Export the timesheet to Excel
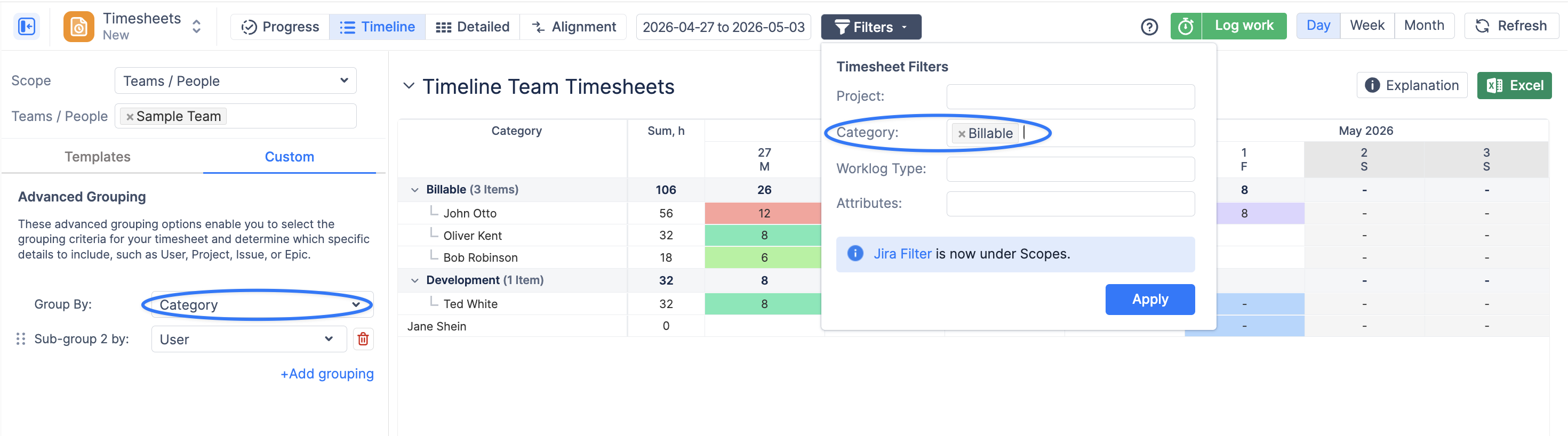 click(x=1514, y=85)
